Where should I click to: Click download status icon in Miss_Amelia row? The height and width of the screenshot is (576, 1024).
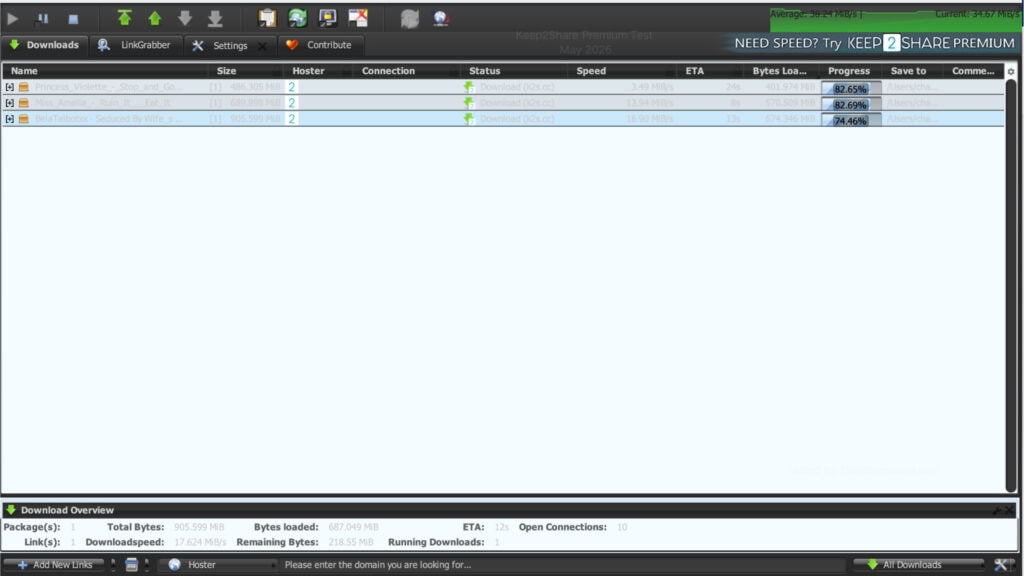[469, 103]
